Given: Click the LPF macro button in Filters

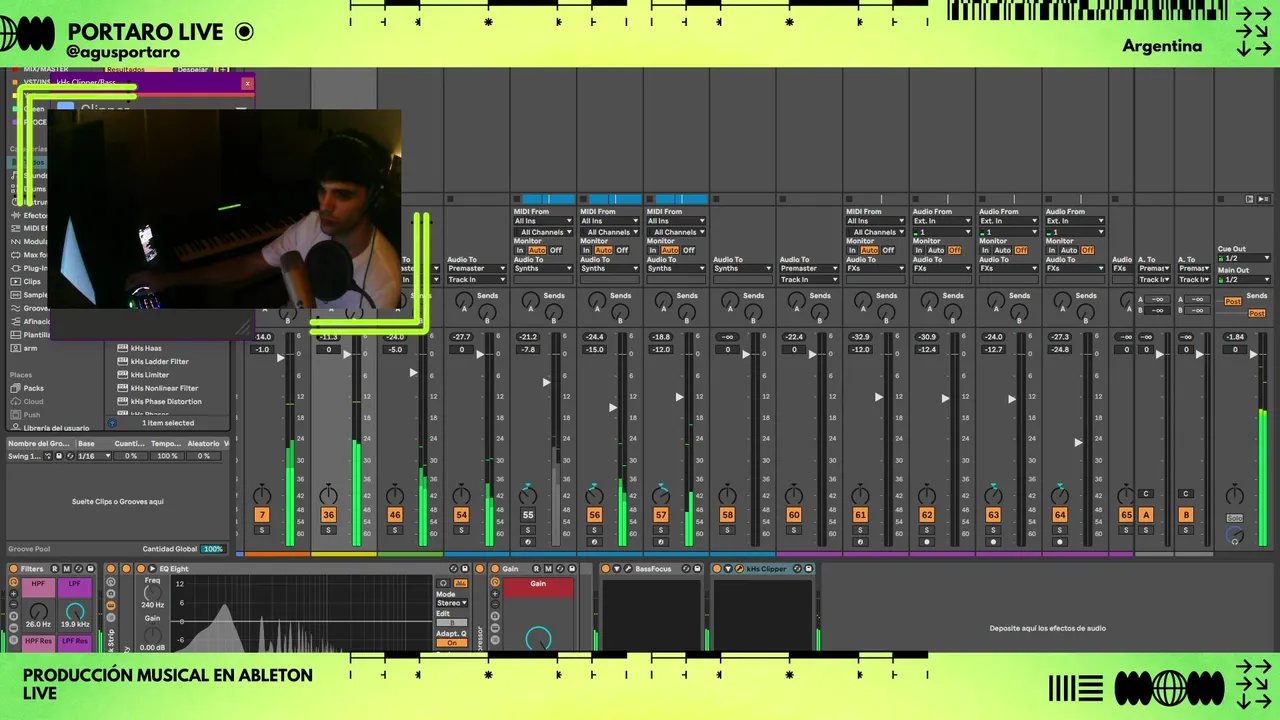Looking at the screenshot, I should tap(75, 587).
